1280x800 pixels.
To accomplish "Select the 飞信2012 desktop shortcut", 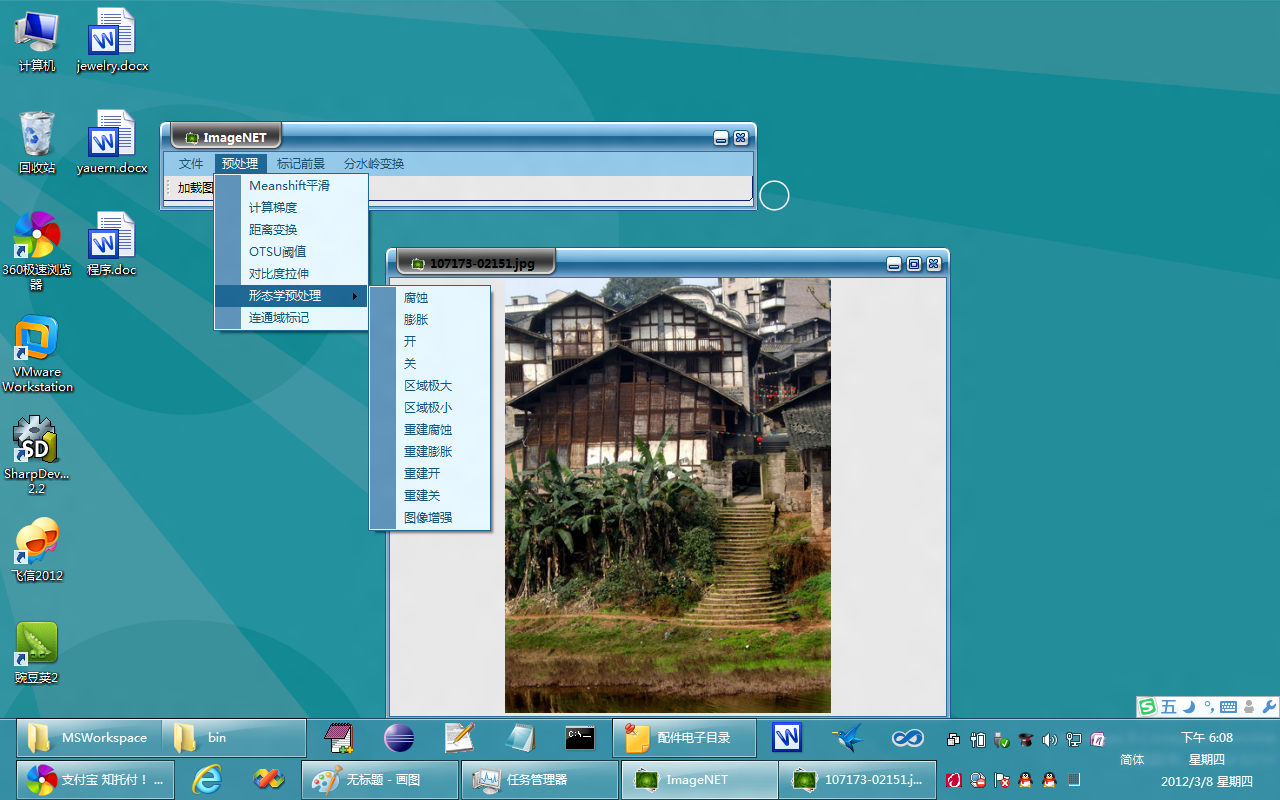I will pyautogui.click(x=37, y=550).
